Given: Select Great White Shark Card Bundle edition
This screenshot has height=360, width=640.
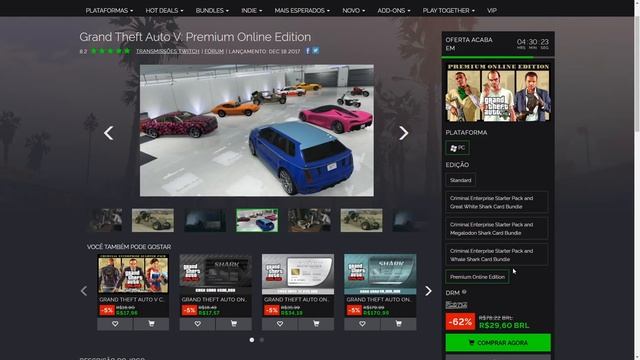Looking at the screenshot, I should 497,202.
